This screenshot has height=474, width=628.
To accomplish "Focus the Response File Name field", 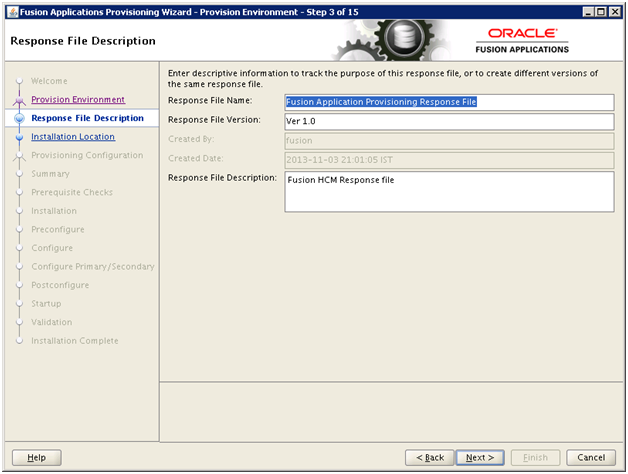I will pyautogui.click(x=449, y=102).
